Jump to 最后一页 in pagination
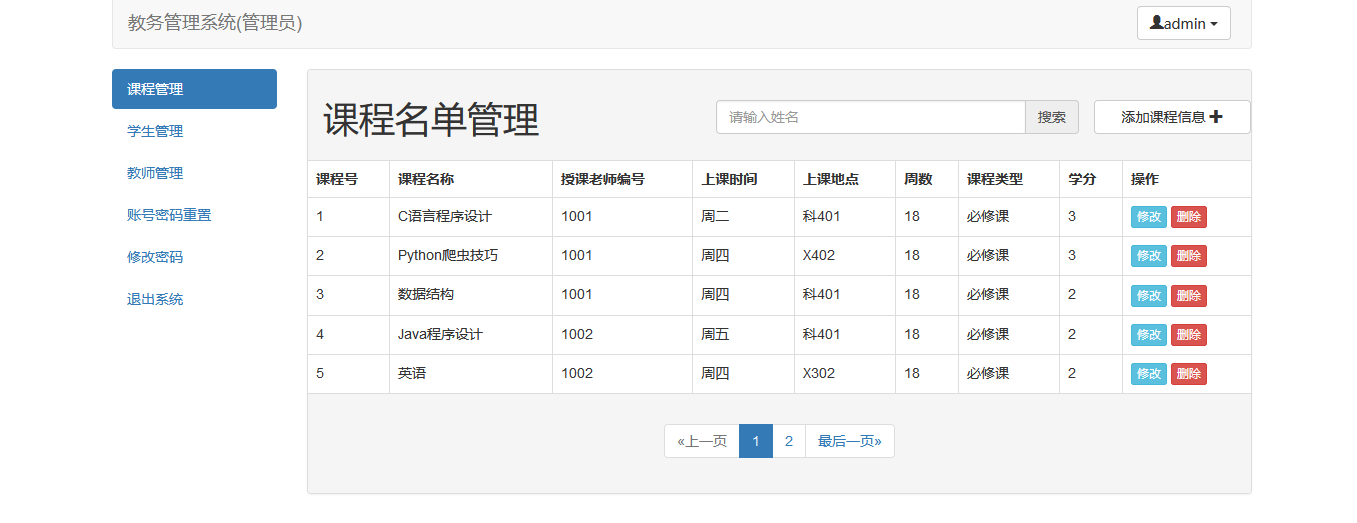The width and height of the screenshot is (1357, 523). point(849,441)
